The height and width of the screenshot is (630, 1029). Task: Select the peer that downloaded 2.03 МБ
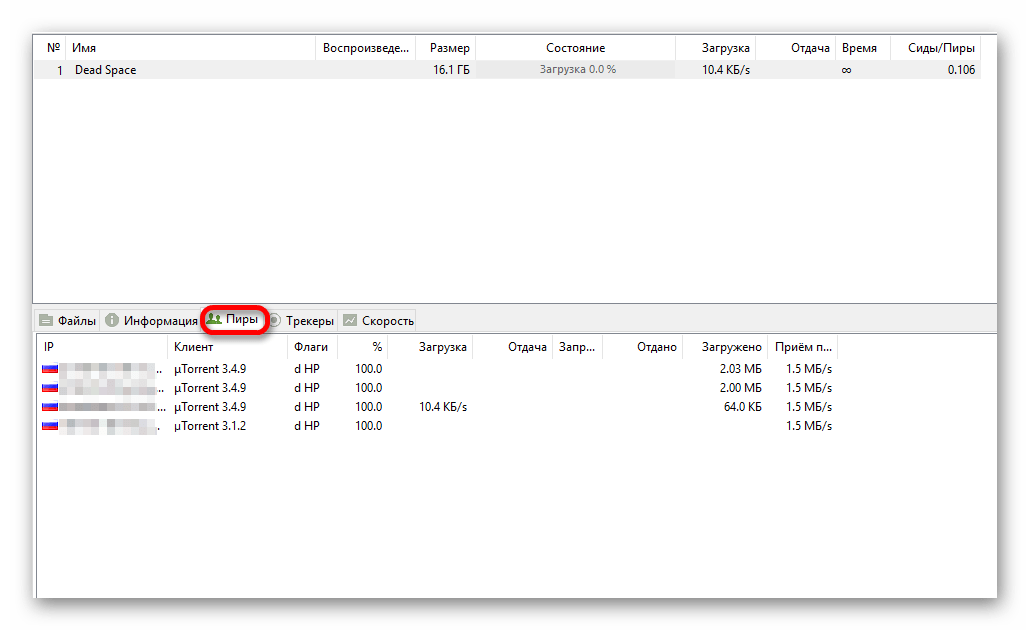(x=400, y=369)
